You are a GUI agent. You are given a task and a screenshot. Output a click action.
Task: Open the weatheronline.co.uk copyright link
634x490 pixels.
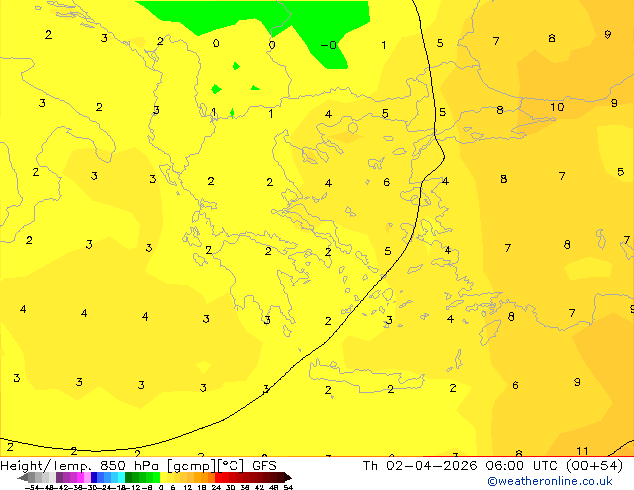pyautogui.click(x=550, y=481)
